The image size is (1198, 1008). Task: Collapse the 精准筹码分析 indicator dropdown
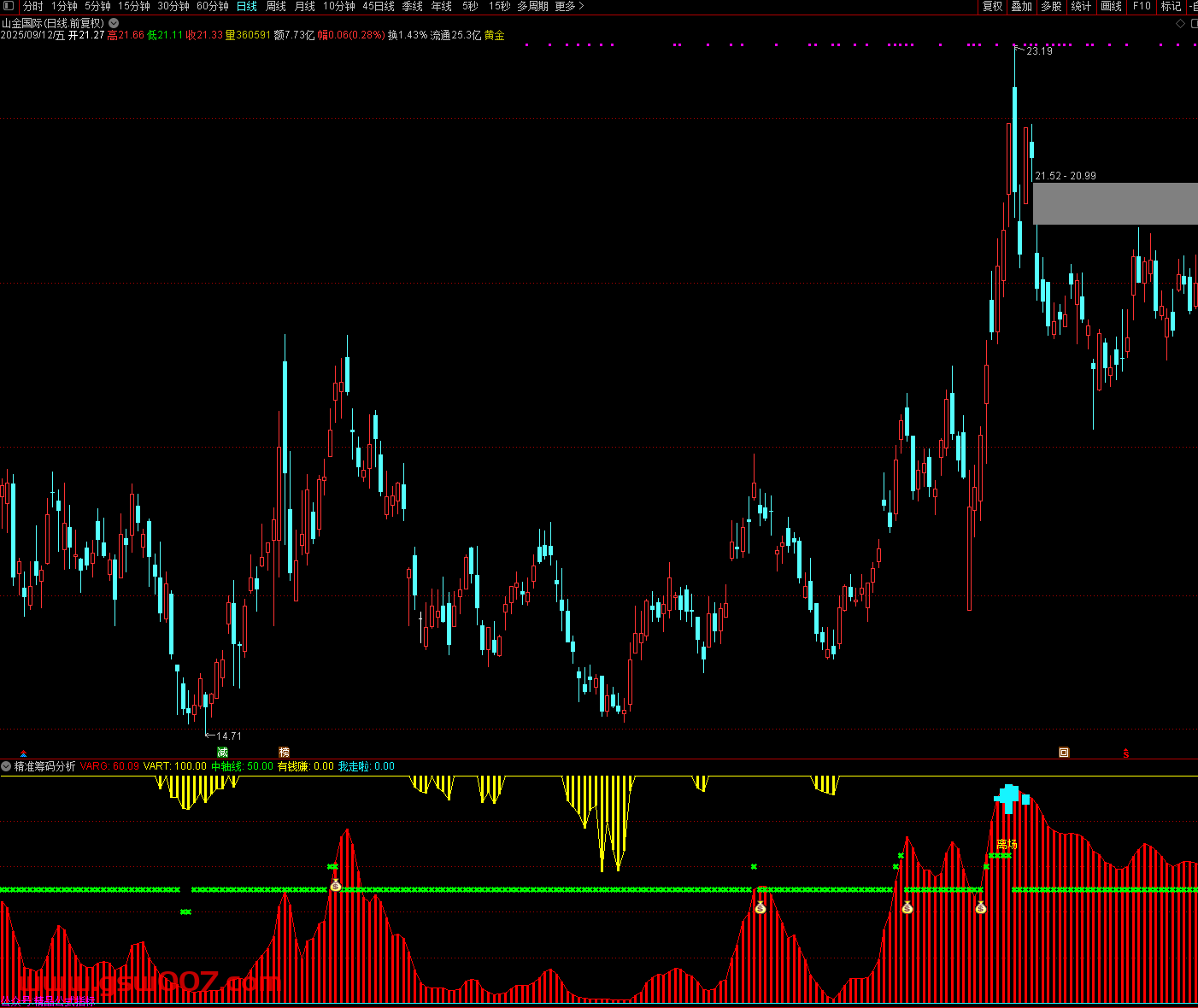6,766
